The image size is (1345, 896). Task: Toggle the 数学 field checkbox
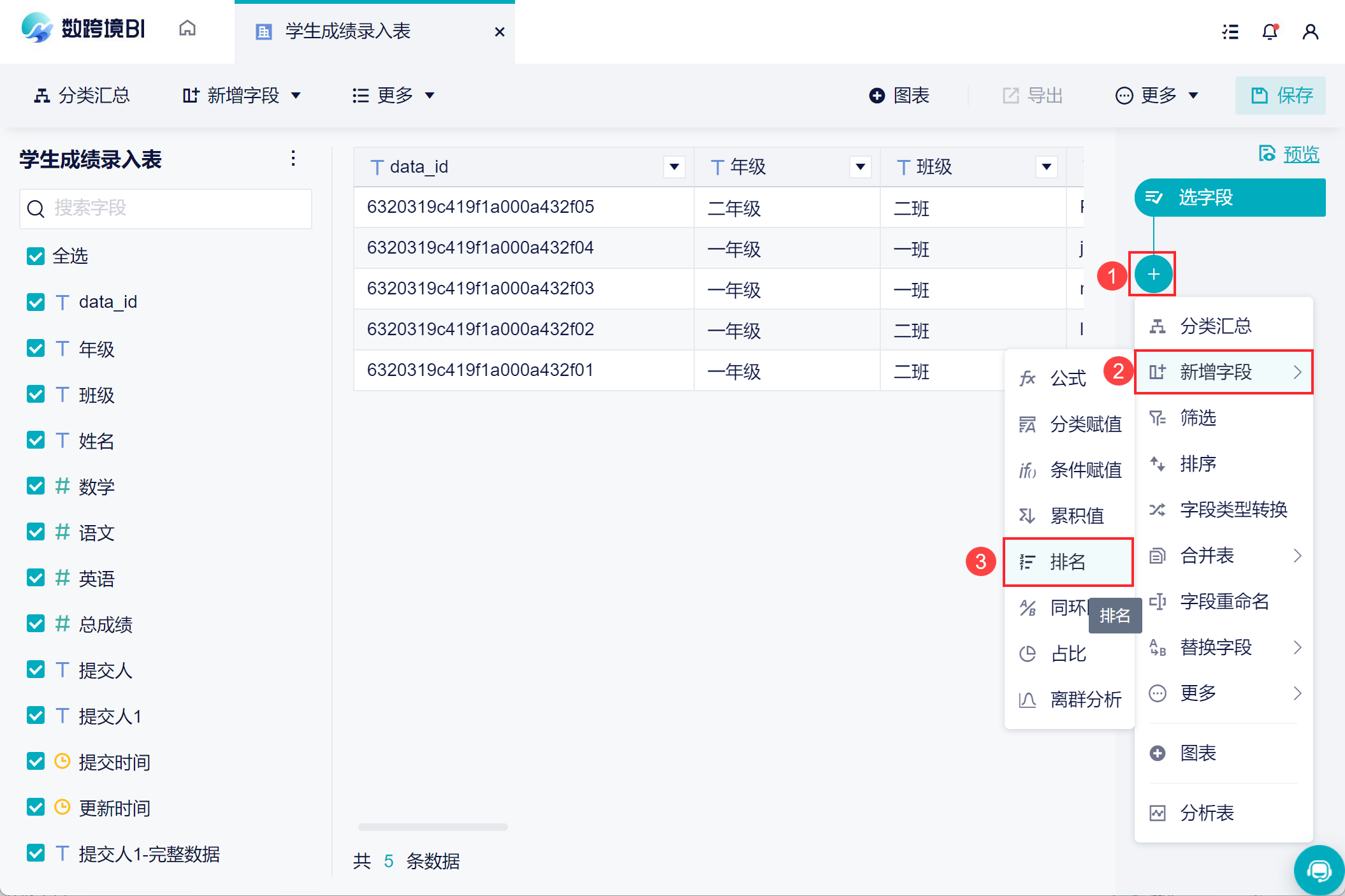(x=36, y=486)
